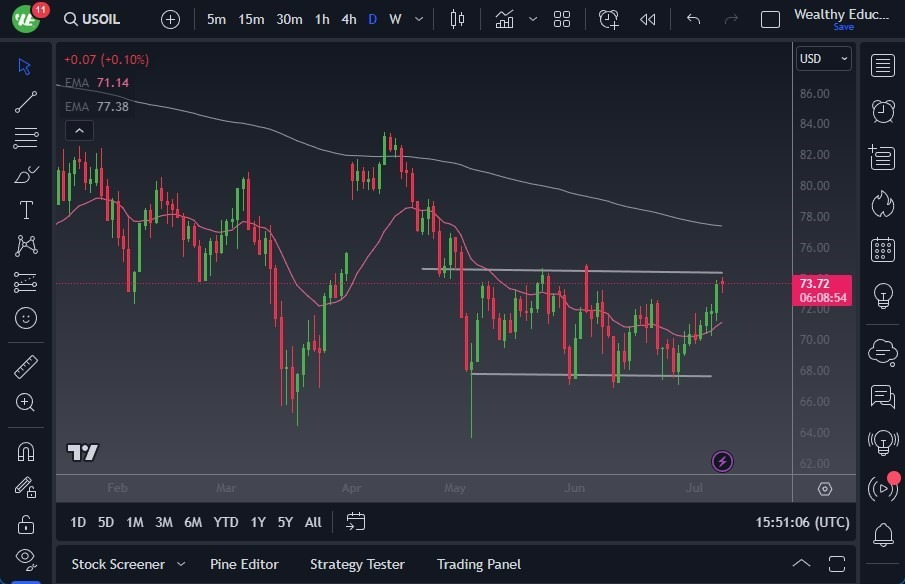Open the calendar panel in right sidebar

tap(882, 249)
